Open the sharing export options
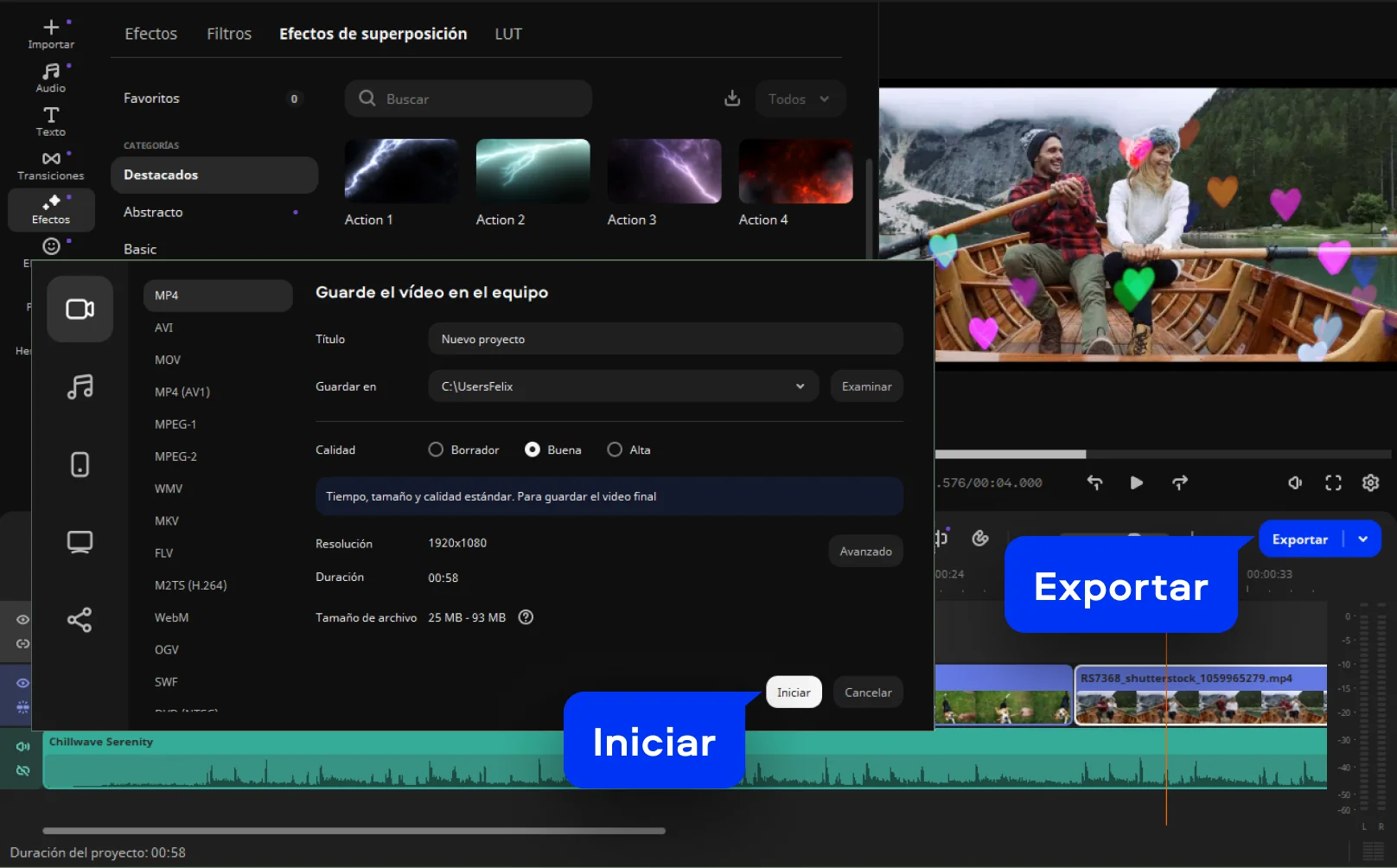This screenshot has width=1397, height=868. [x=80, y=619]
